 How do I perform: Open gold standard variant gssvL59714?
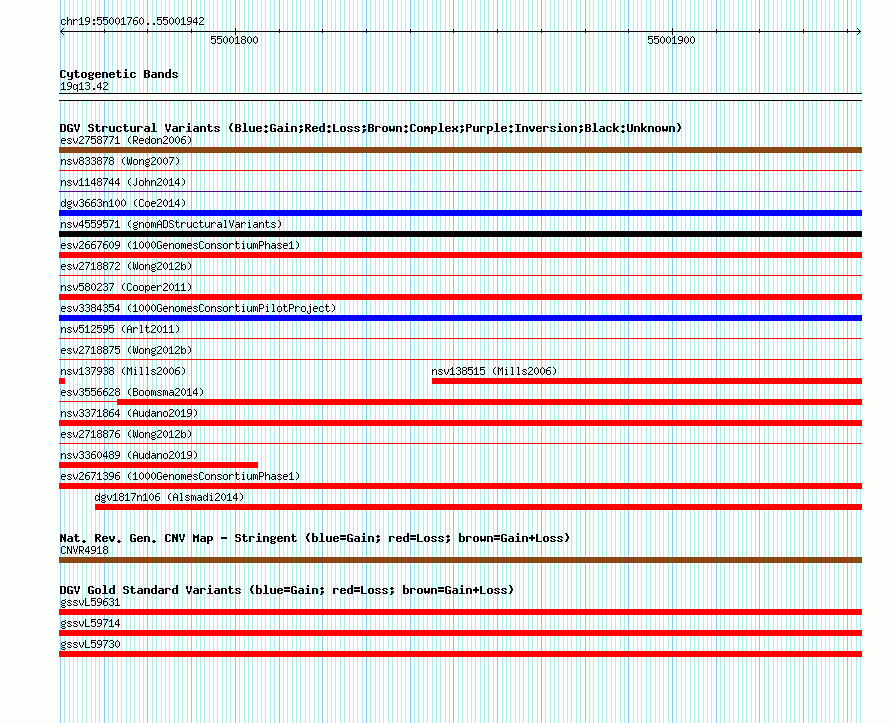point(90,623)
